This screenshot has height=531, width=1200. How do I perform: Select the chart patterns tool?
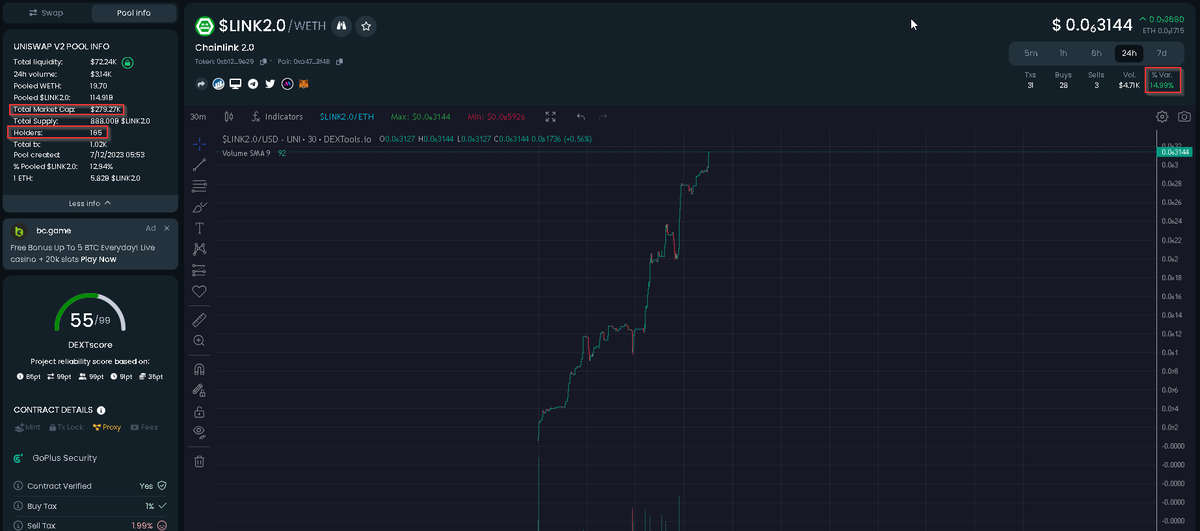199,248
